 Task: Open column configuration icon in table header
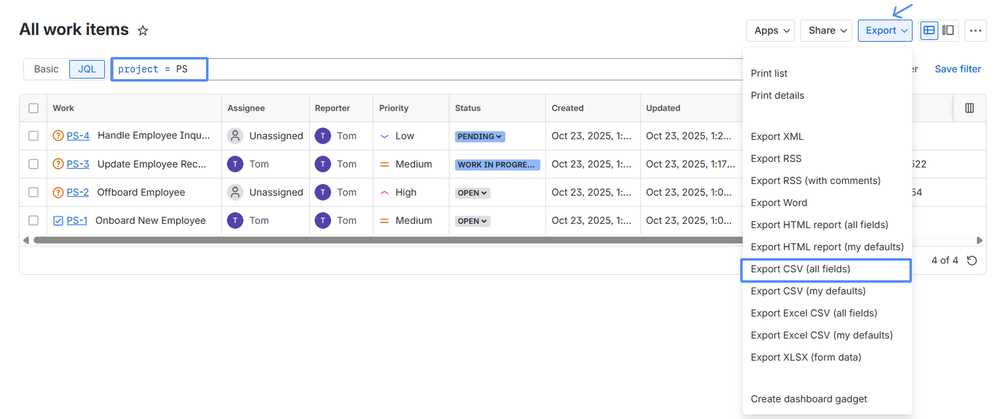pyautogui.click(x=968, y=108)
